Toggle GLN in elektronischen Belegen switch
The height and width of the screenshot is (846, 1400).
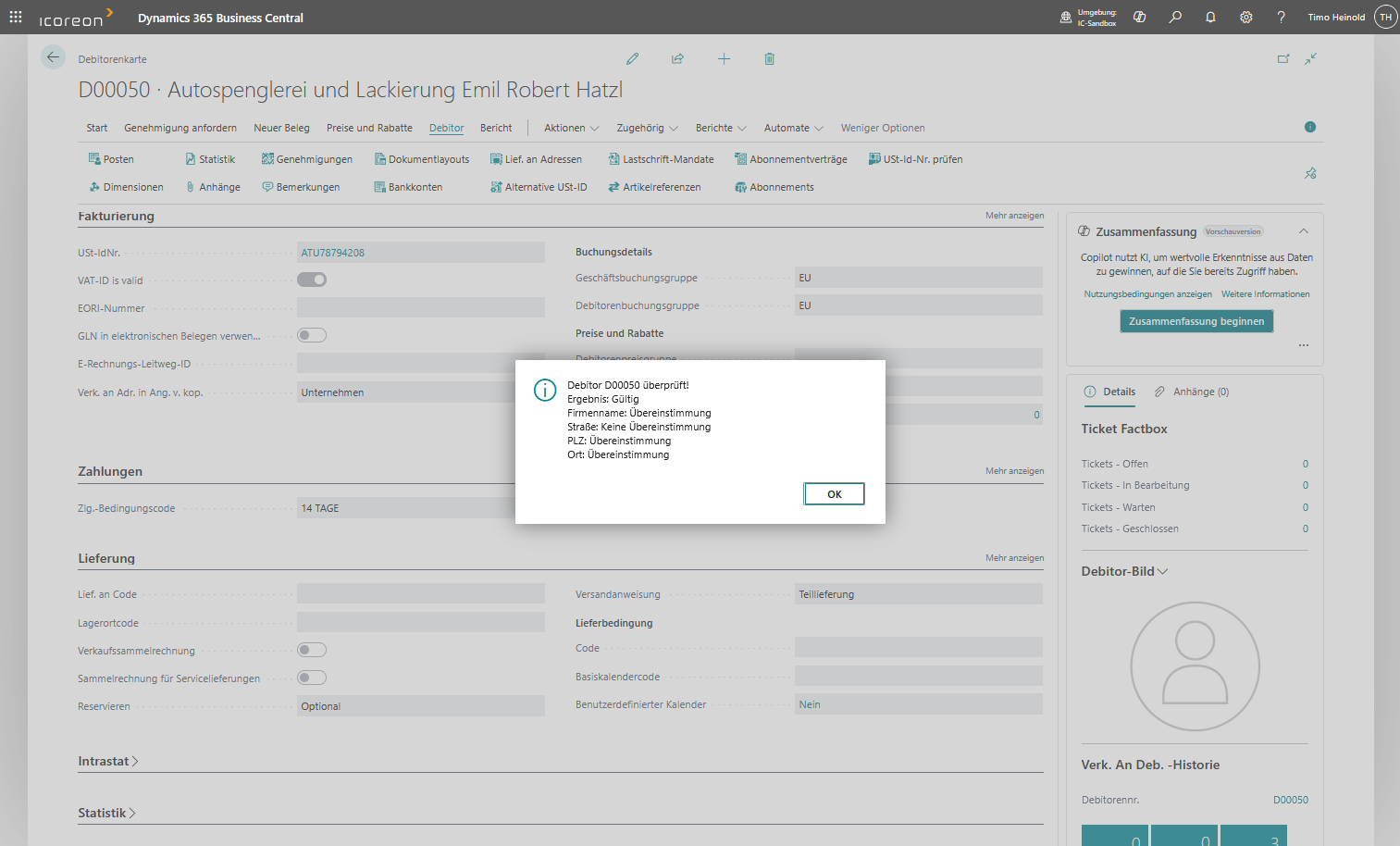tap(312, 335)
